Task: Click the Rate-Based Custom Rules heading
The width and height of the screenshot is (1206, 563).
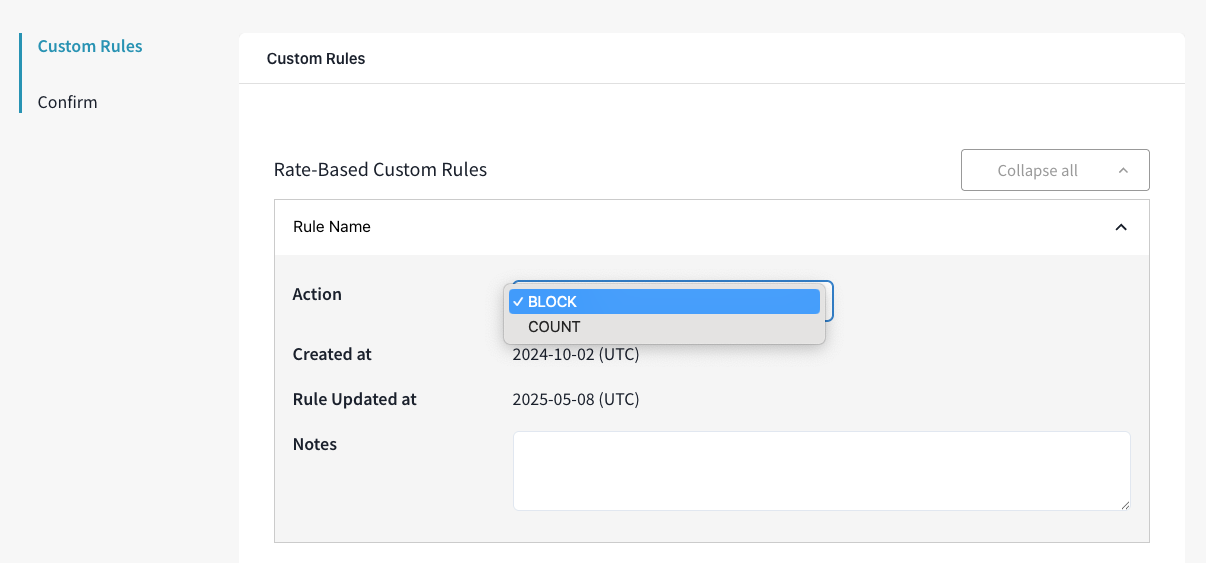Action: click(380, 170)
